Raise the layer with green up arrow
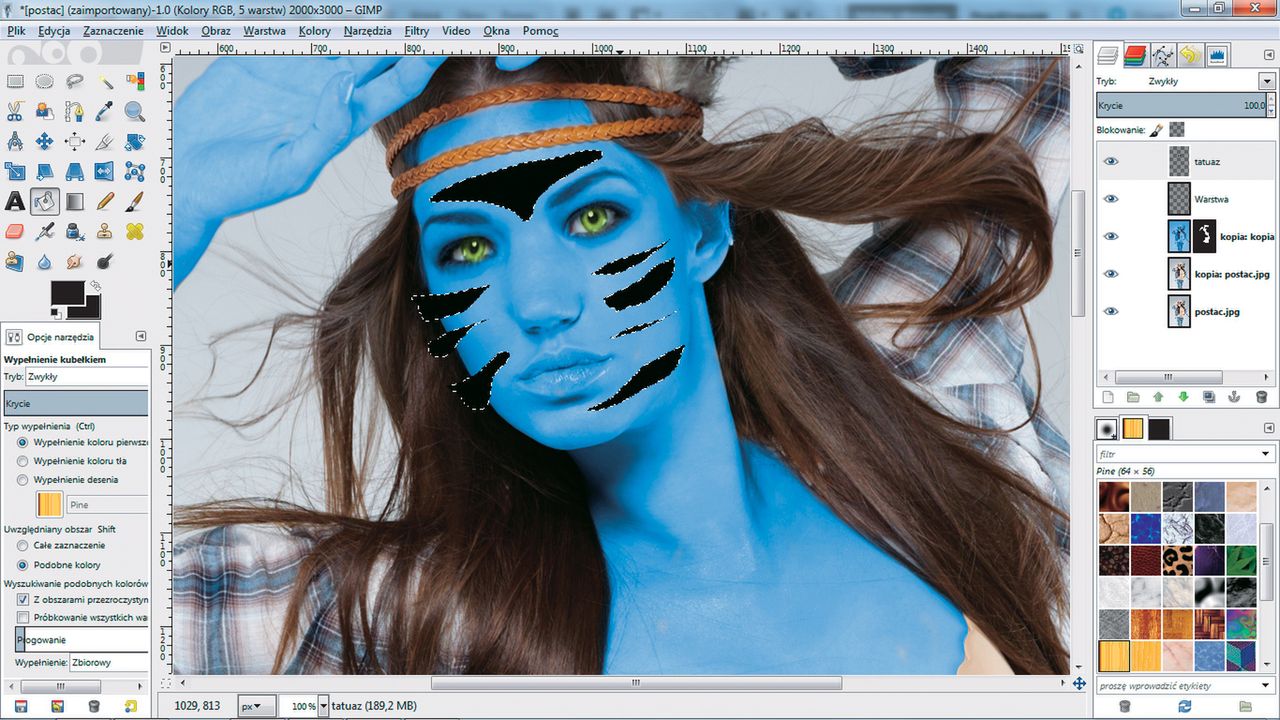Viewport: 1280px width, 720px height. (x=1159, y=397)
